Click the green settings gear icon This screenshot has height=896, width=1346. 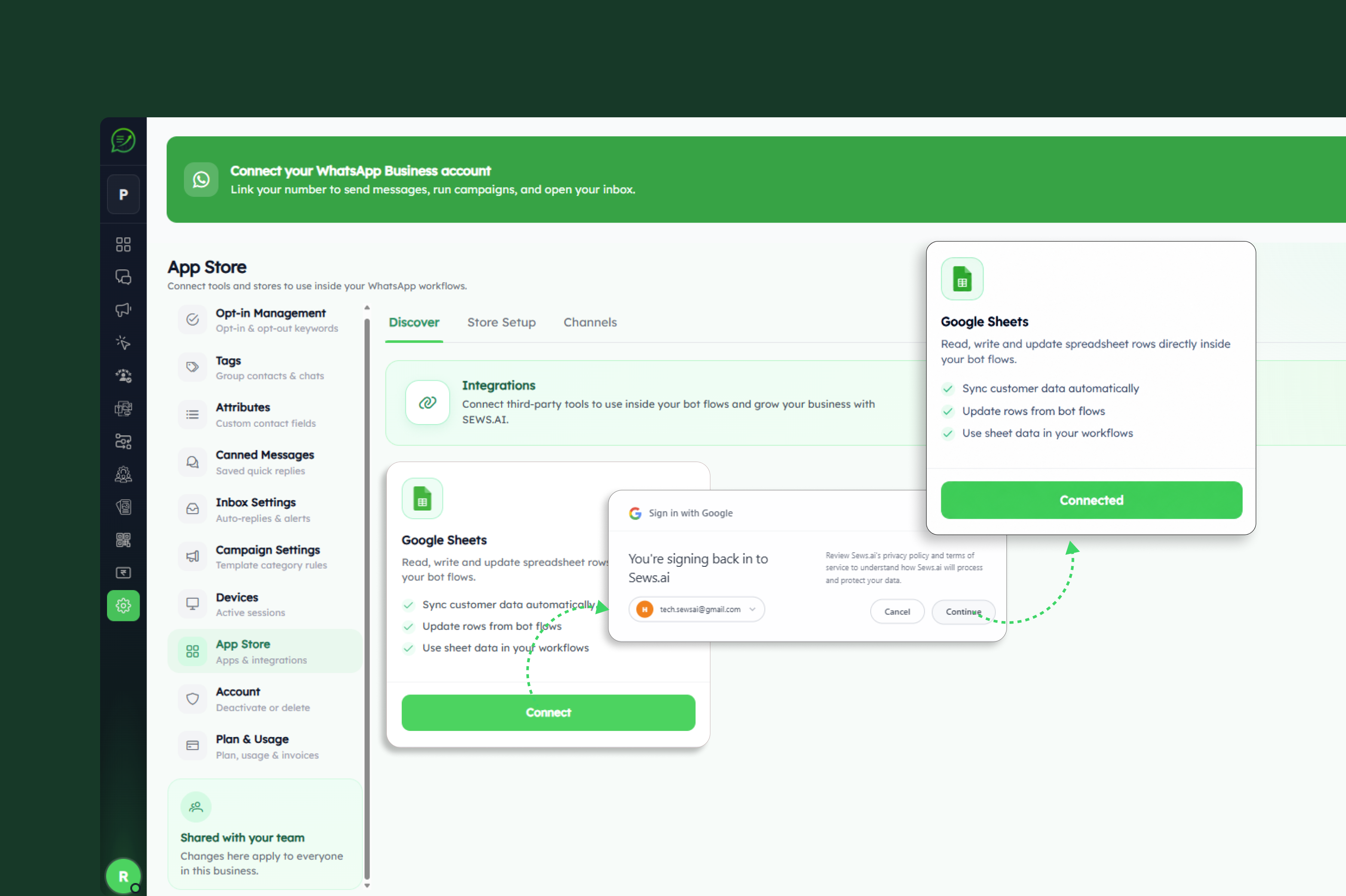coord(123,606)
